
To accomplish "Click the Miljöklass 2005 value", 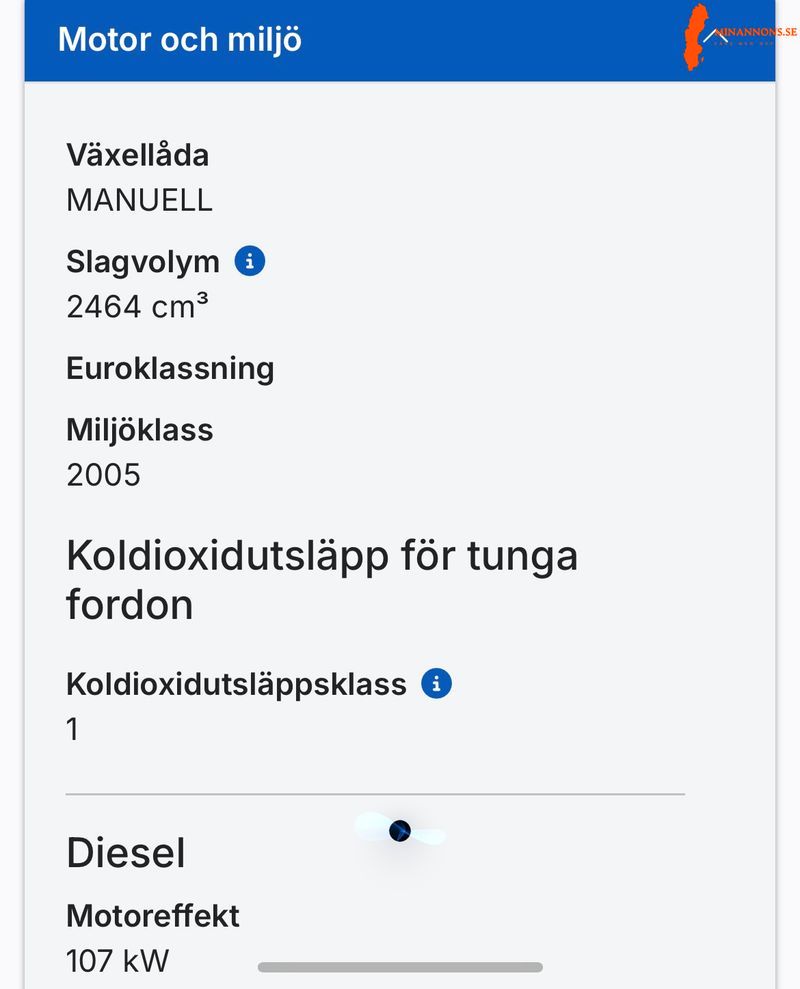I will [102, 475].
